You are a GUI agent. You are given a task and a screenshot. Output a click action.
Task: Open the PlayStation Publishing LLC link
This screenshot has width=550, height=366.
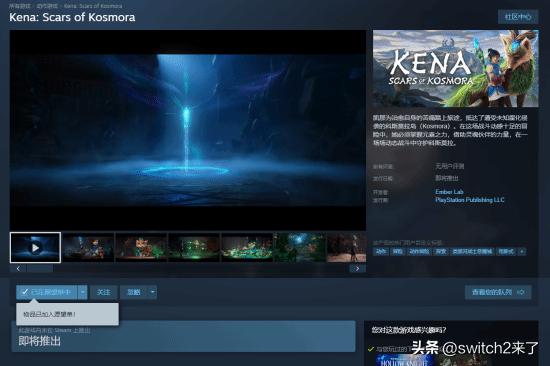[470, 200]
